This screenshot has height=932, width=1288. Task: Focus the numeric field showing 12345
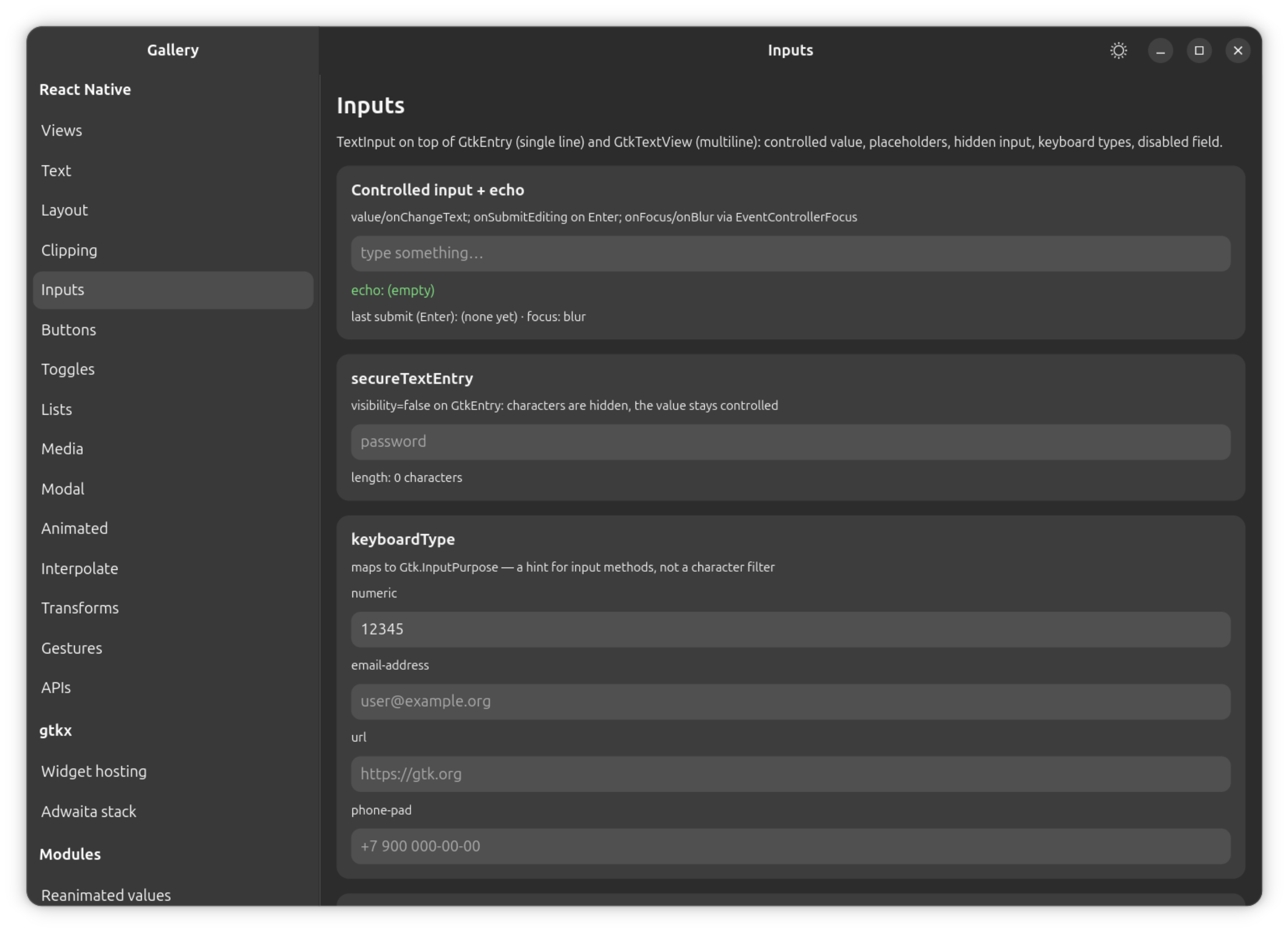(791, 629)
